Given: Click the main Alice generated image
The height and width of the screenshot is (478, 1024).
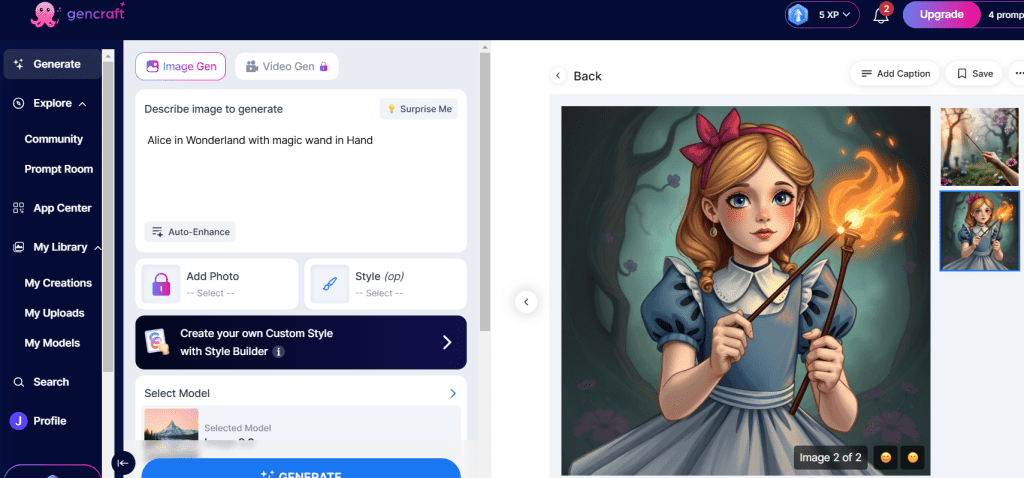Looking at the screenshot, I should [x=746, y=291].
